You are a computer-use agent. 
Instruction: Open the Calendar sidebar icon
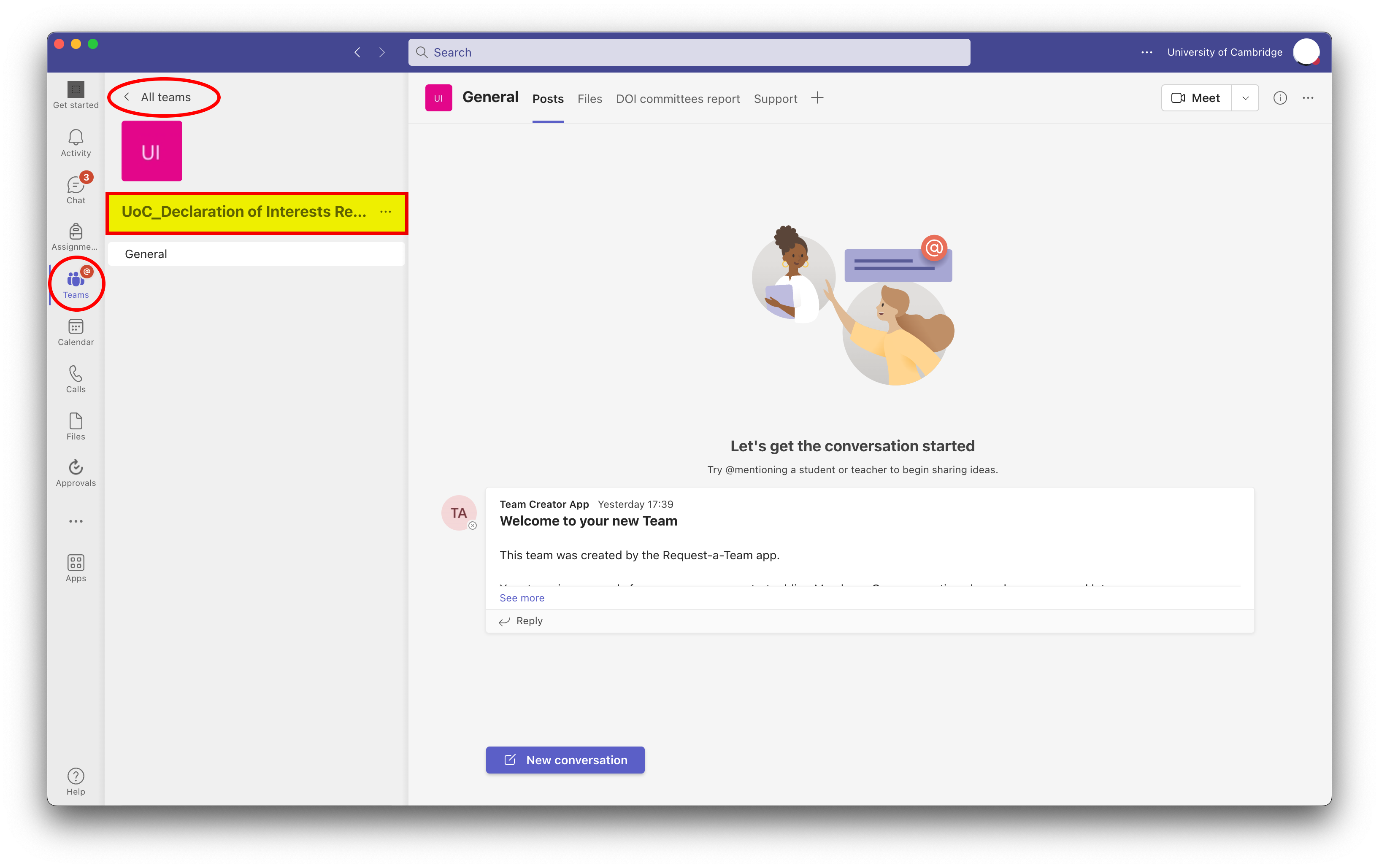76,332
